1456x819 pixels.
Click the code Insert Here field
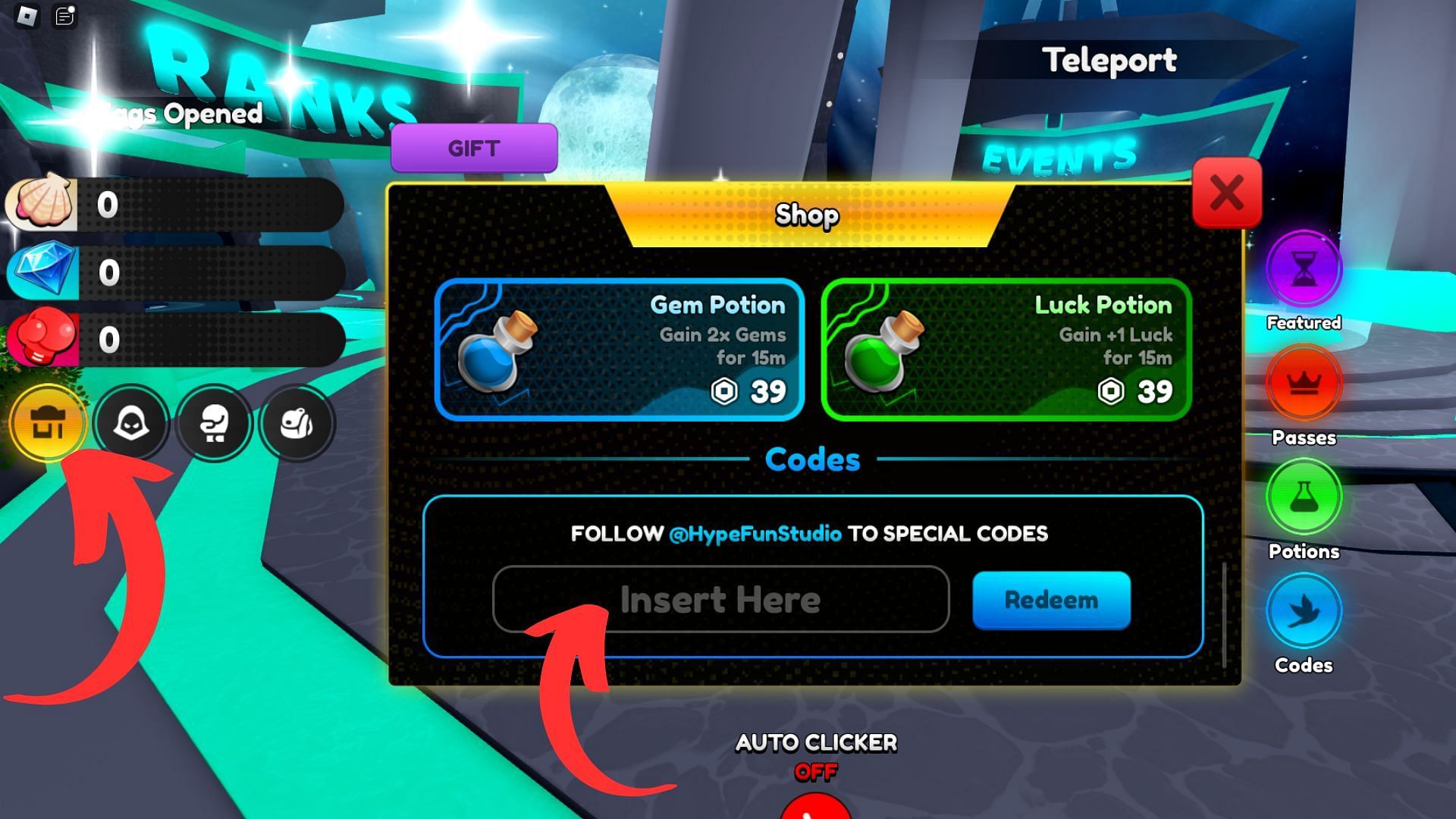click(720, 598)
